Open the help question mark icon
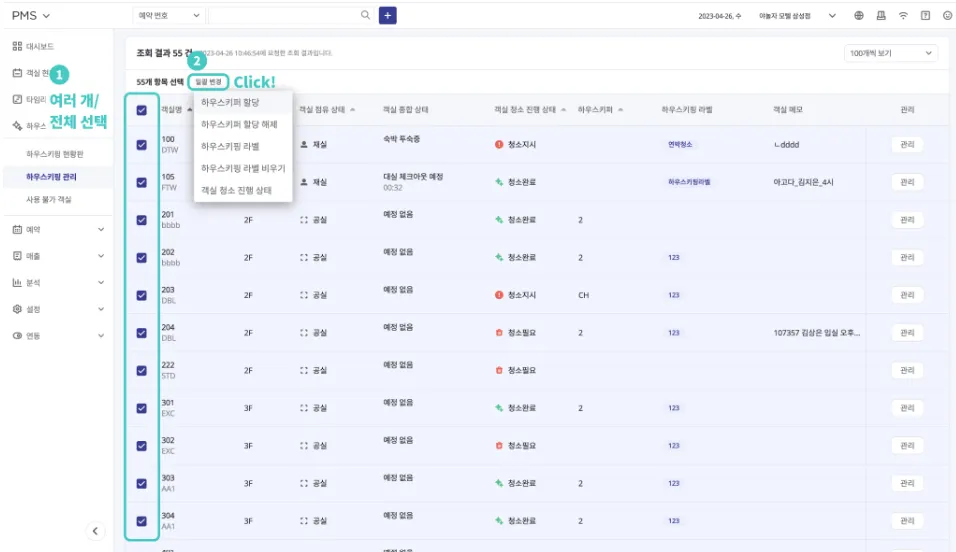This screenshot has width=956, height=552. pyautogui.click(x=925, y=16)
